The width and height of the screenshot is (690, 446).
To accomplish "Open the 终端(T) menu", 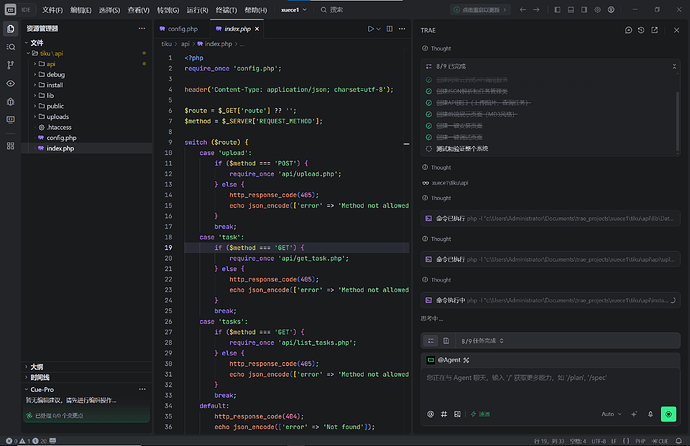I will [x=226, y=10].
